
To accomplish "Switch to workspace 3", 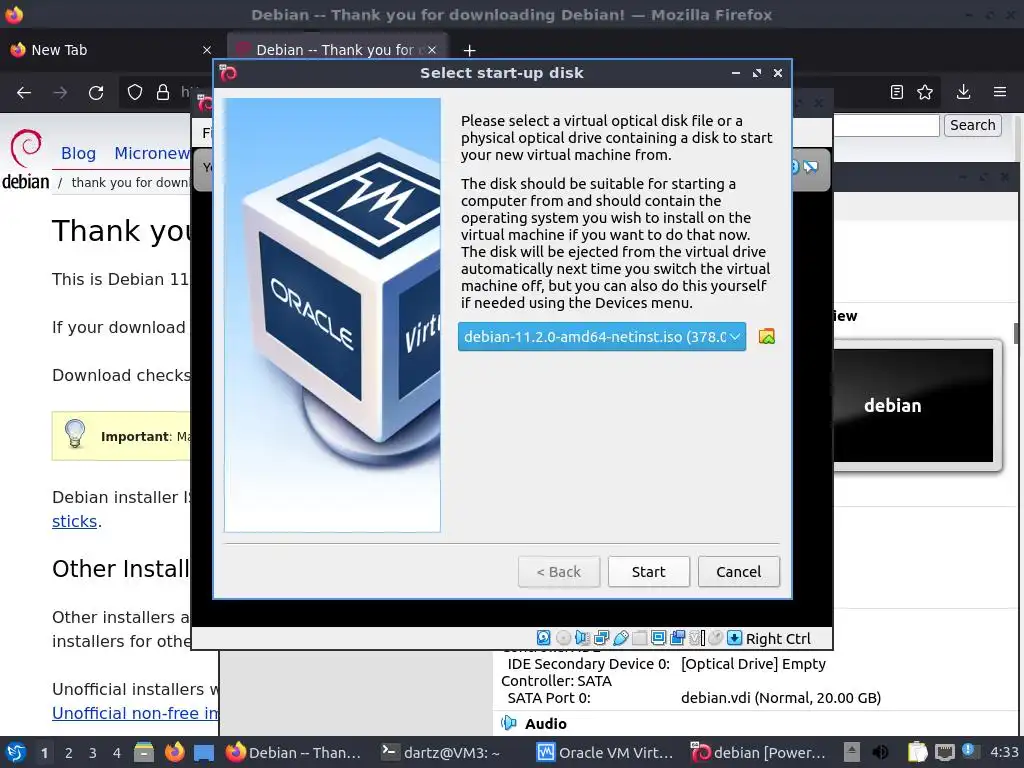I will coord(93,753).
